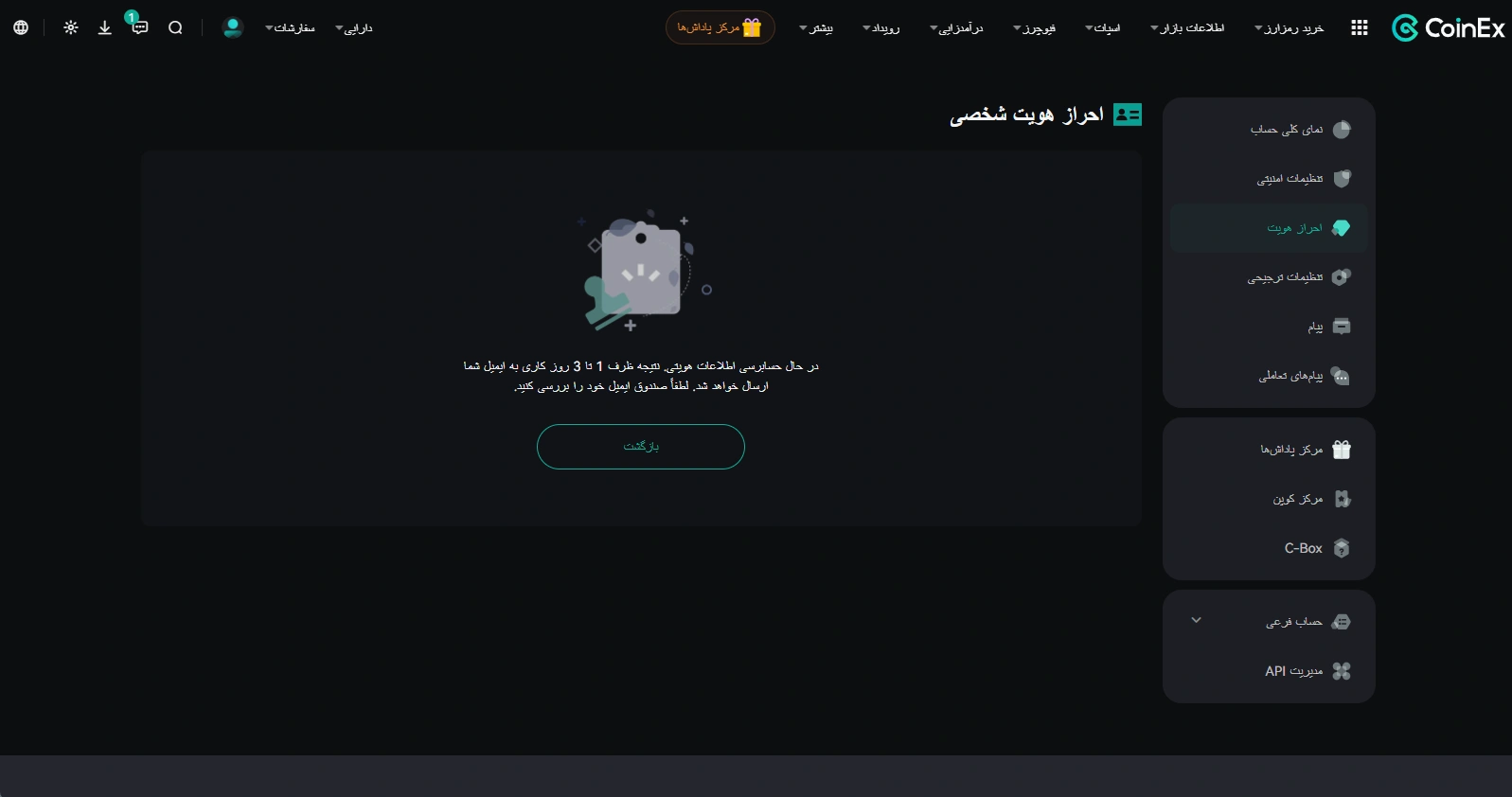
Task: Open the سفارشات menu item
Action: pos(290,28)
